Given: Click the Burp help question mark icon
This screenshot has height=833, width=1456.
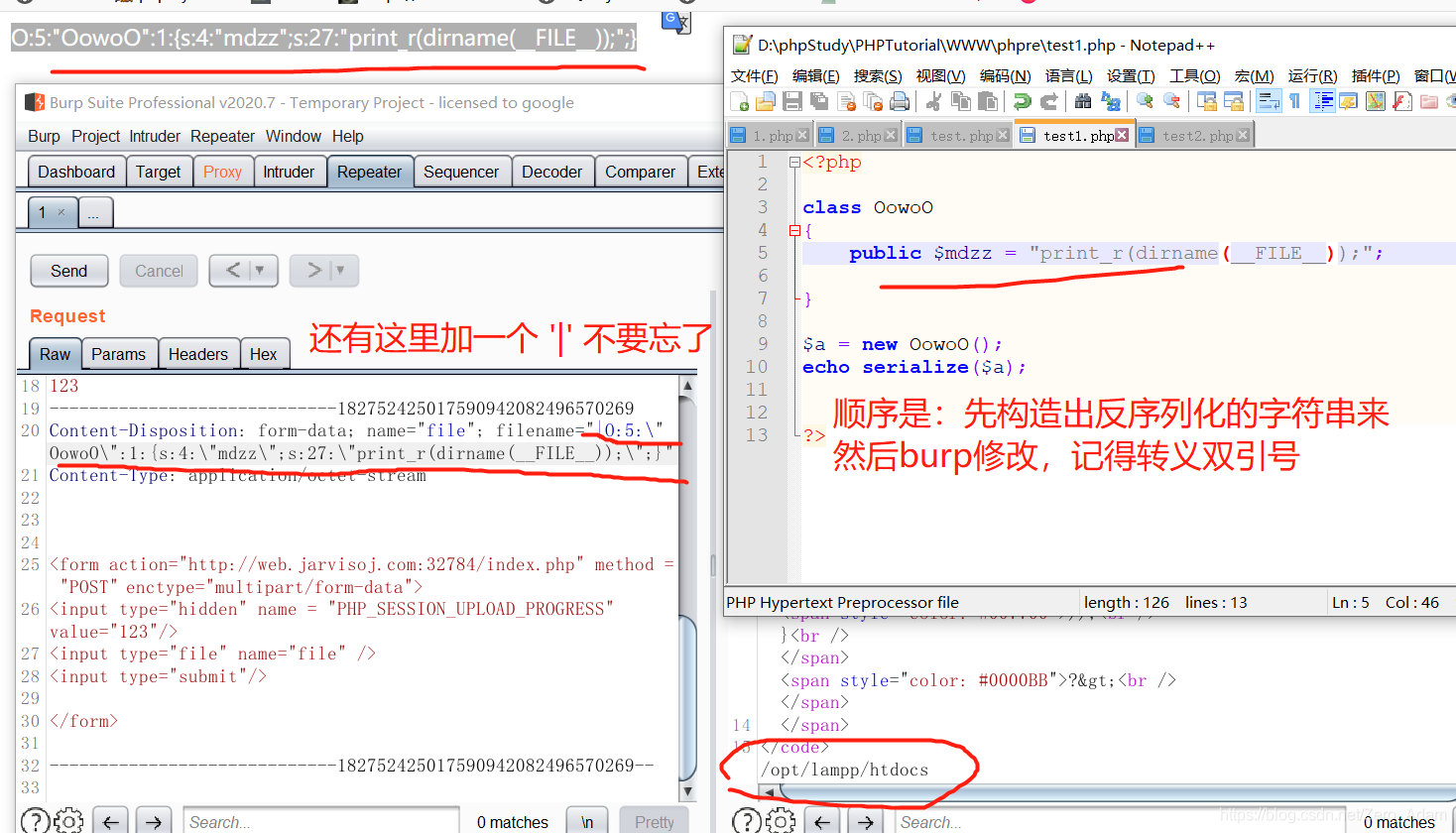Looking at the screenshot, I should (36, 821).
